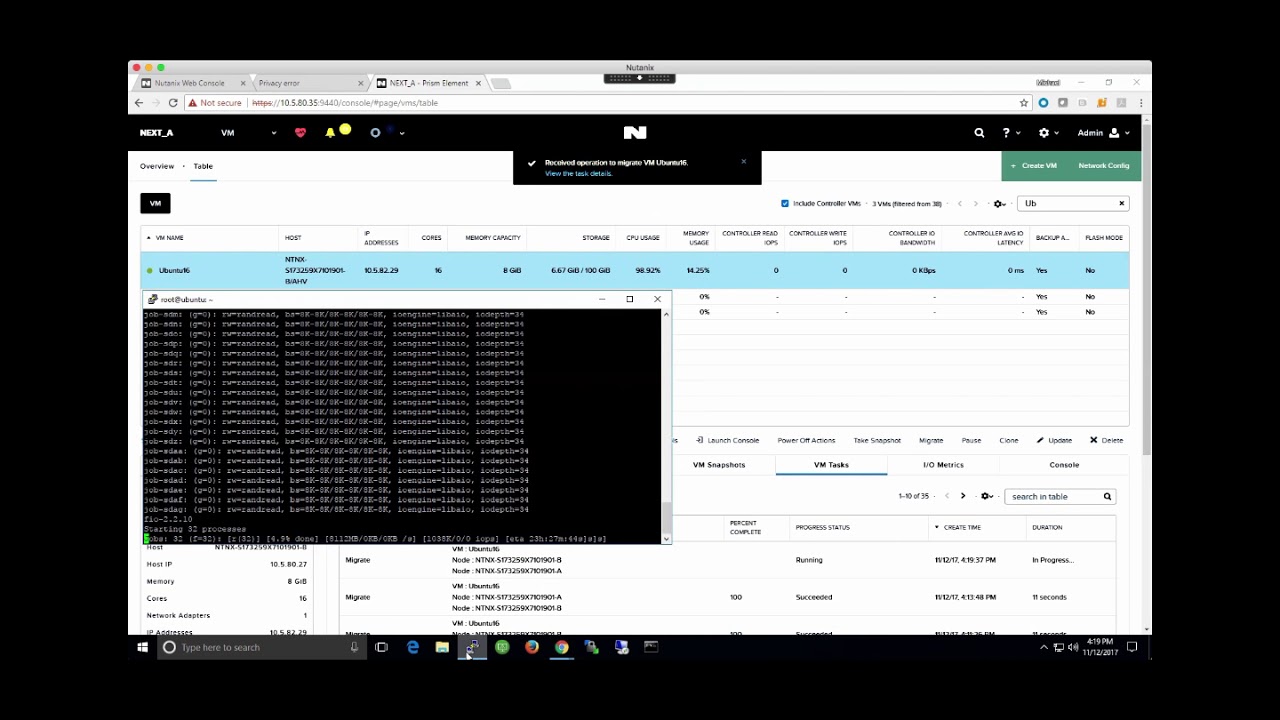Screen dimensions: 1280x720
Task: Click the Nutanix N logo in header
Action: tap(634, 132)
